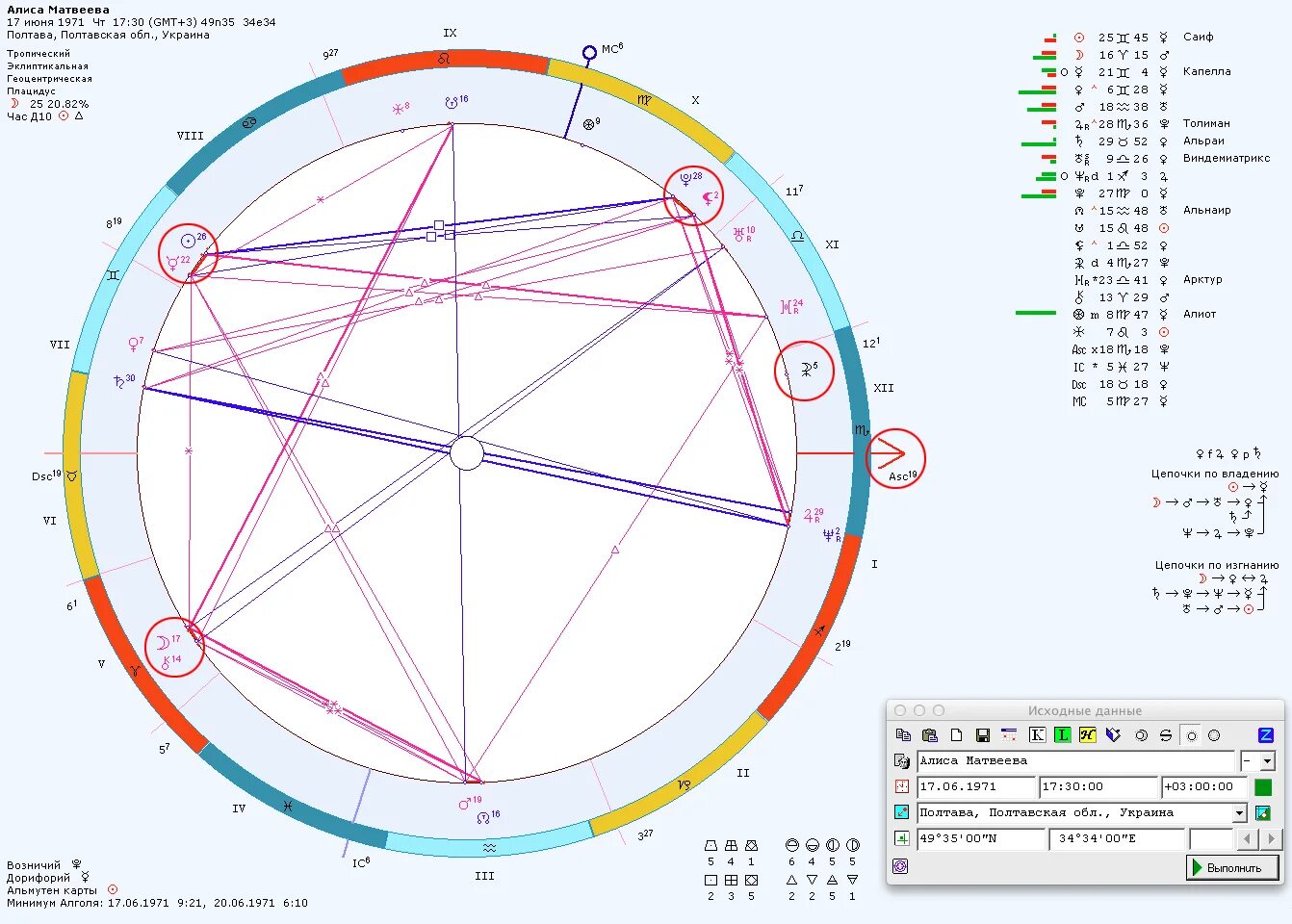Click the copy icon in Исходные данные toolbar
The image size is (1292, 924).
903,735
